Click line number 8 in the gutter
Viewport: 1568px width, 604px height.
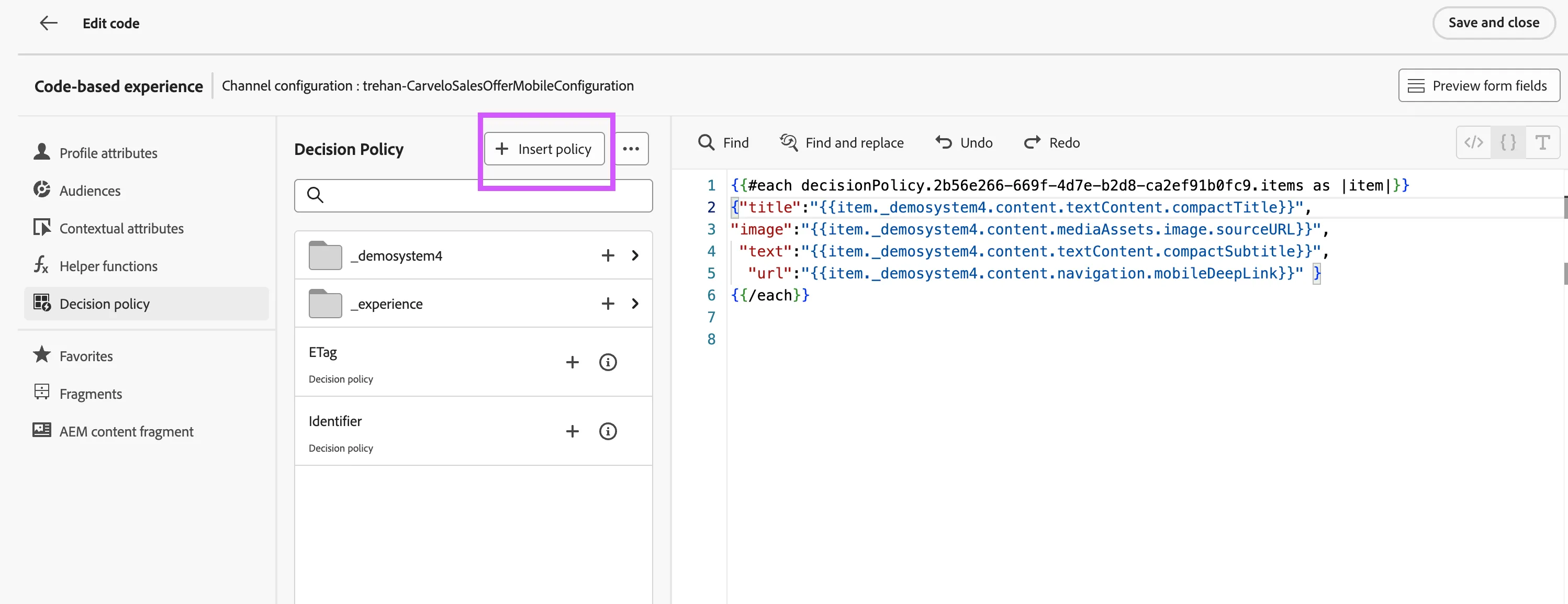tap(711, 339)
